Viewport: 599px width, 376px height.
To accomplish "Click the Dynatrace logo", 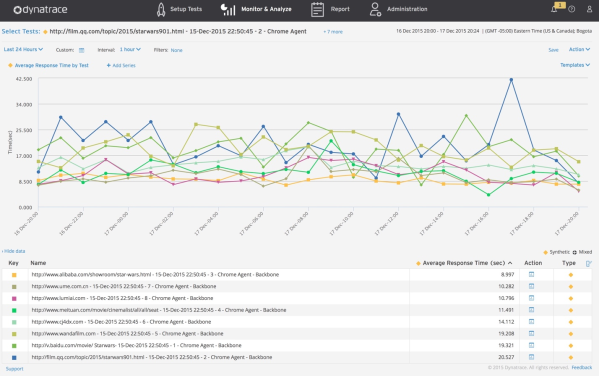I will click(40, 10).
